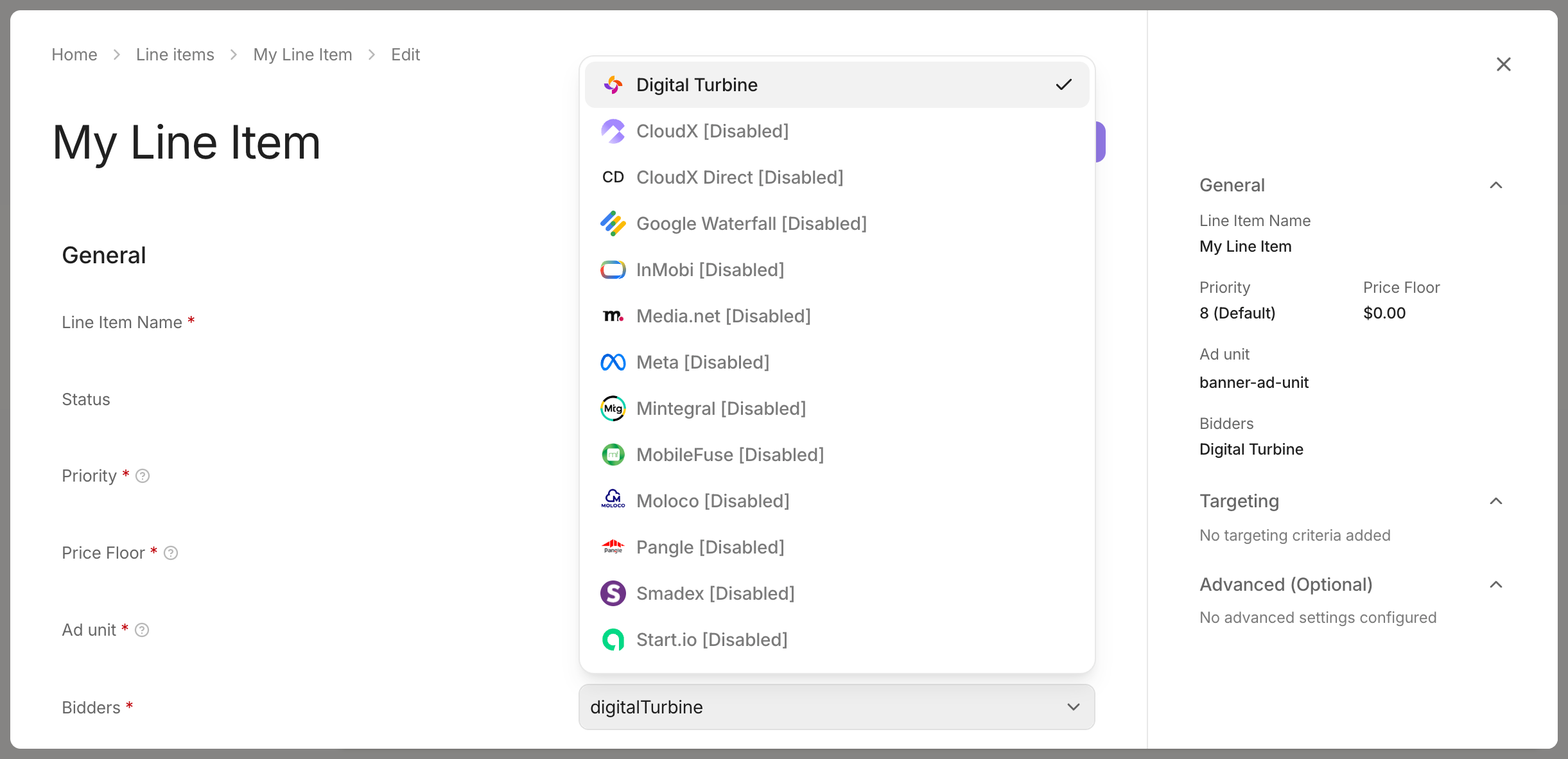Choose CloudX [Disabled] from the list
This screenshot has height=759, width=1568.
pos(837,131)
